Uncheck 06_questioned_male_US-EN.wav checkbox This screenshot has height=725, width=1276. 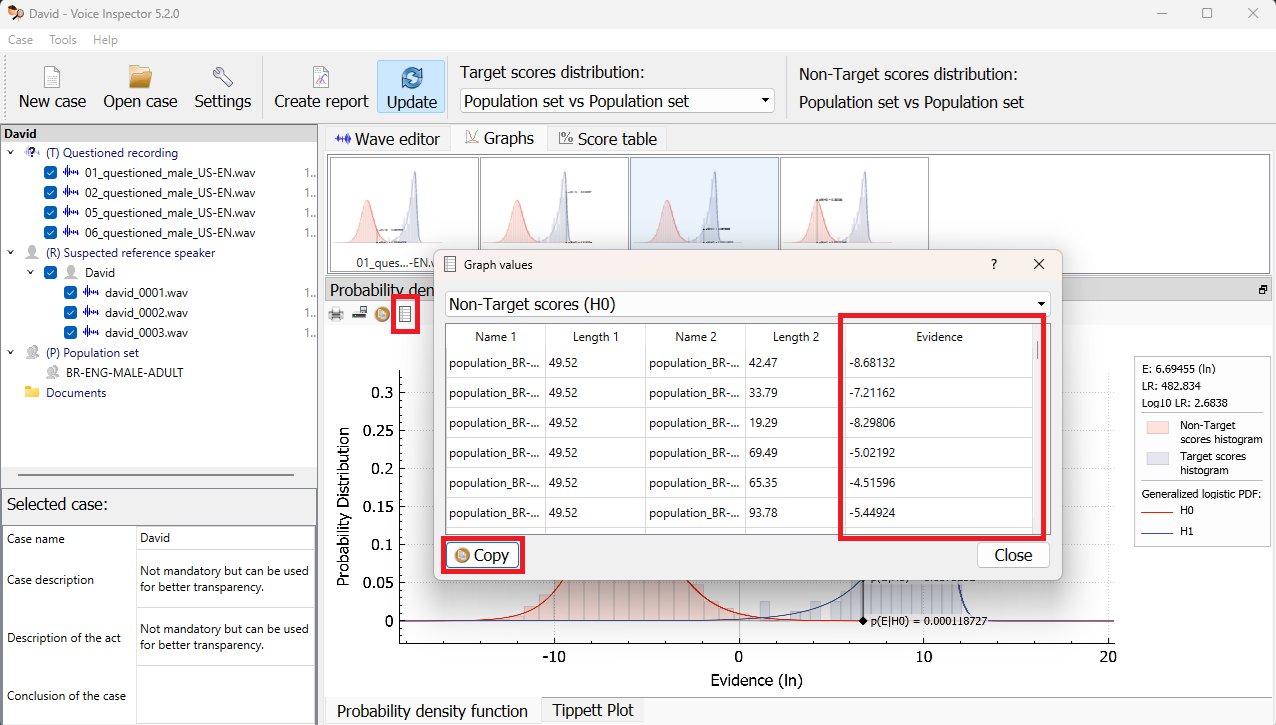(x=51, y=233)
